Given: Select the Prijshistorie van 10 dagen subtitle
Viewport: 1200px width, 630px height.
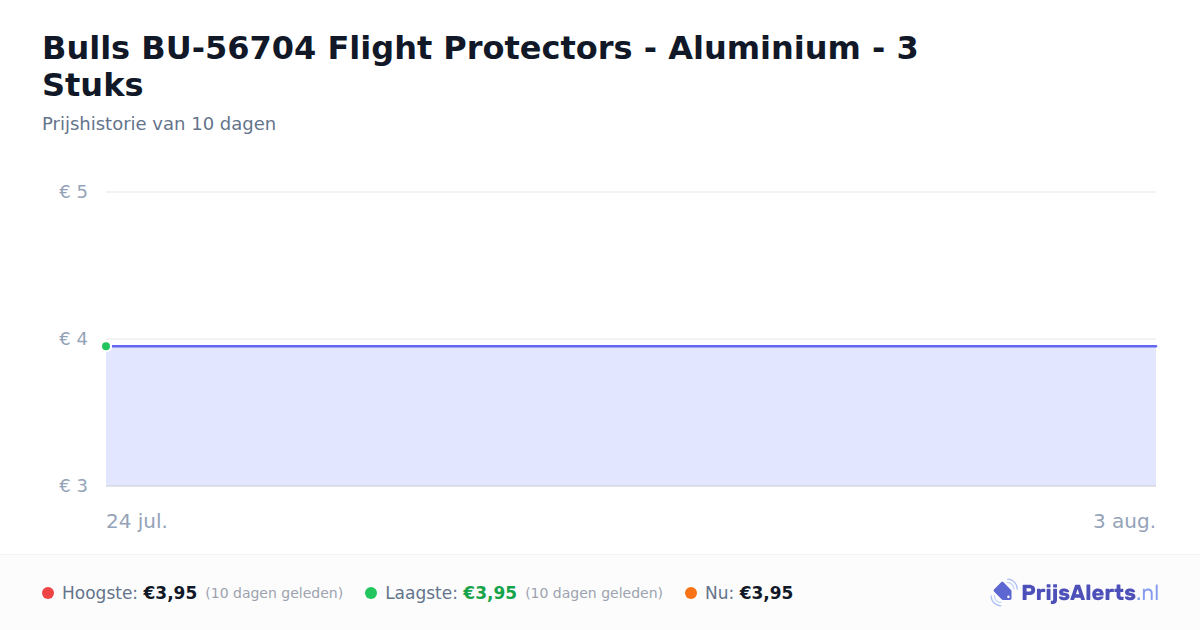Looking at the screenshot, I should pyautogui.click(x=159, y=124).
